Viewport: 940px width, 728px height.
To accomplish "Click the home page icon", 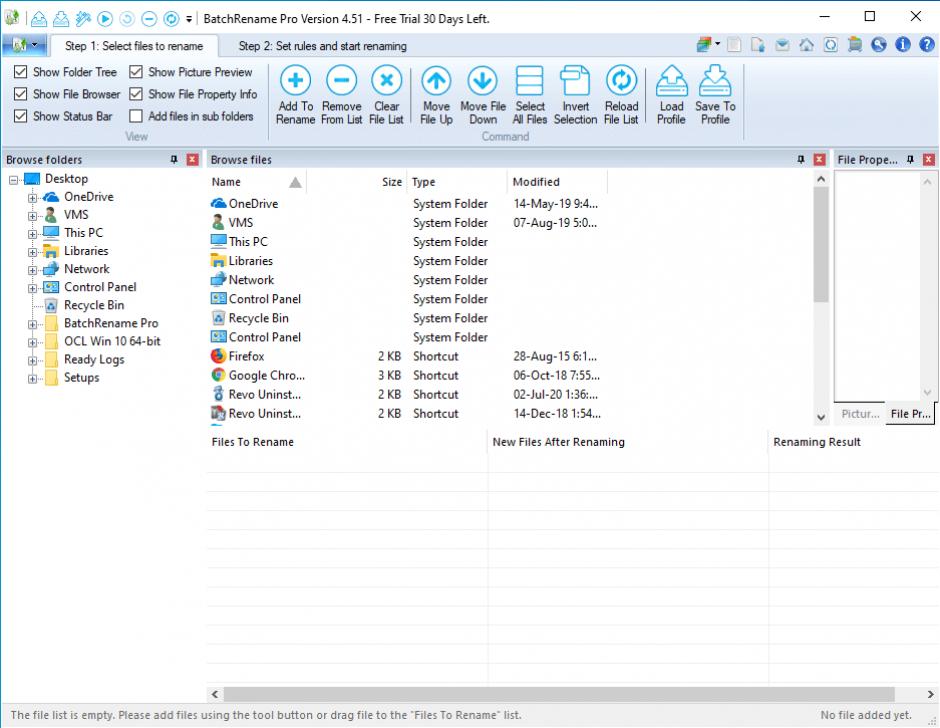I will click(x=806, y=44).
